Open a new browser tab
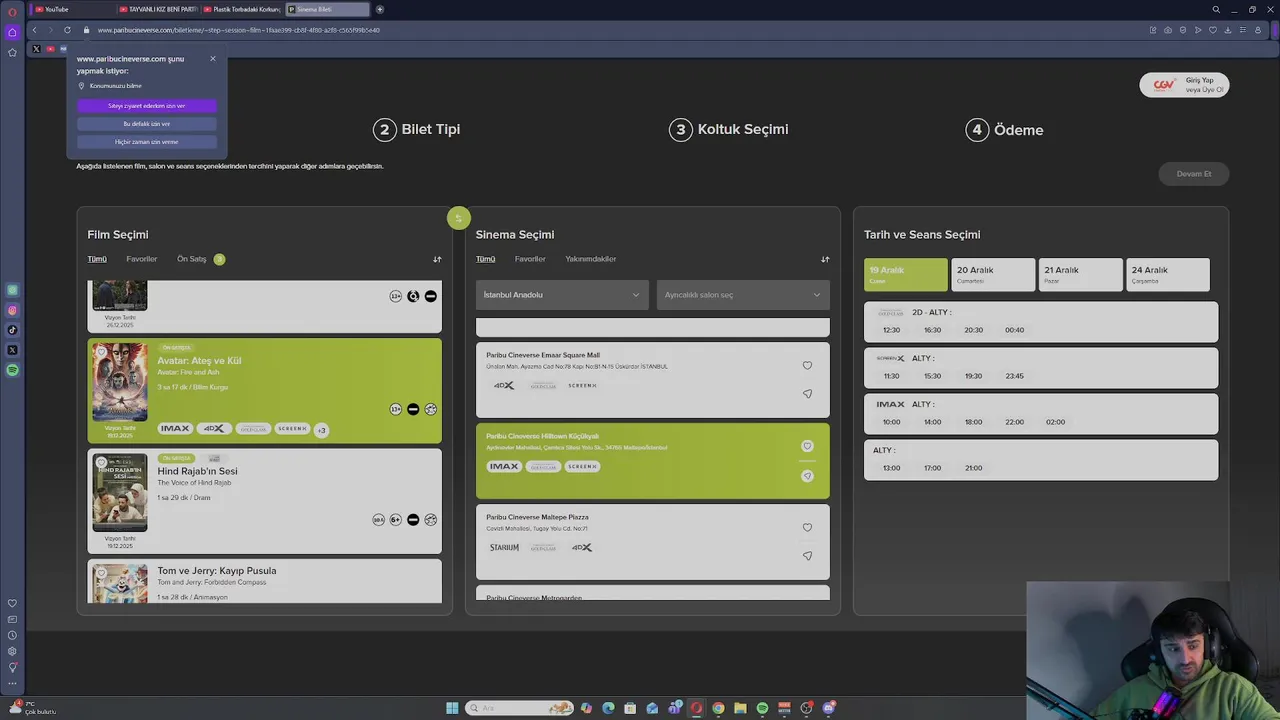The image size is (1280, 720). click(380, 9)
